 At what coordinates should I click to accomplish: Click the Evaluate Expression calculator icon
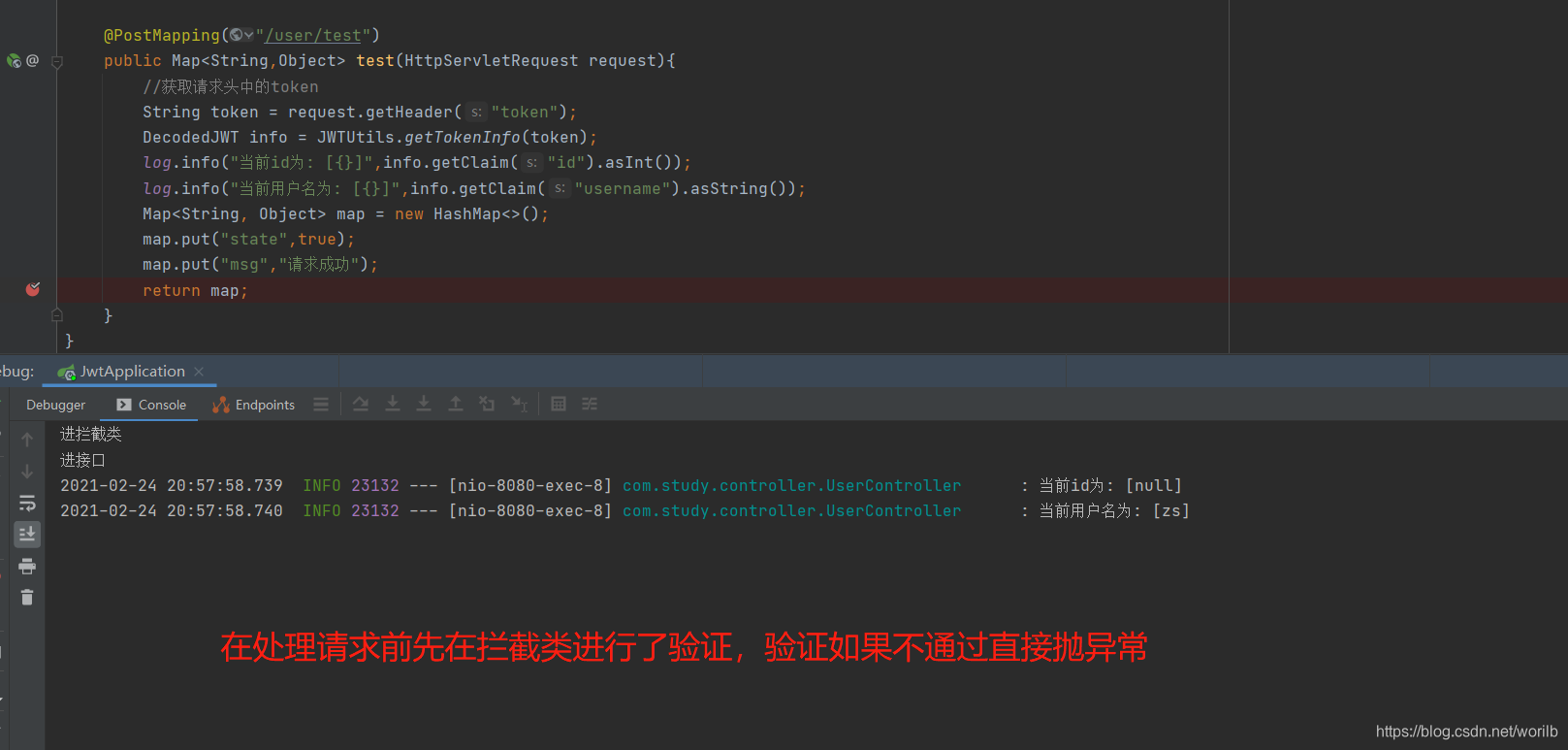(559, 405)
